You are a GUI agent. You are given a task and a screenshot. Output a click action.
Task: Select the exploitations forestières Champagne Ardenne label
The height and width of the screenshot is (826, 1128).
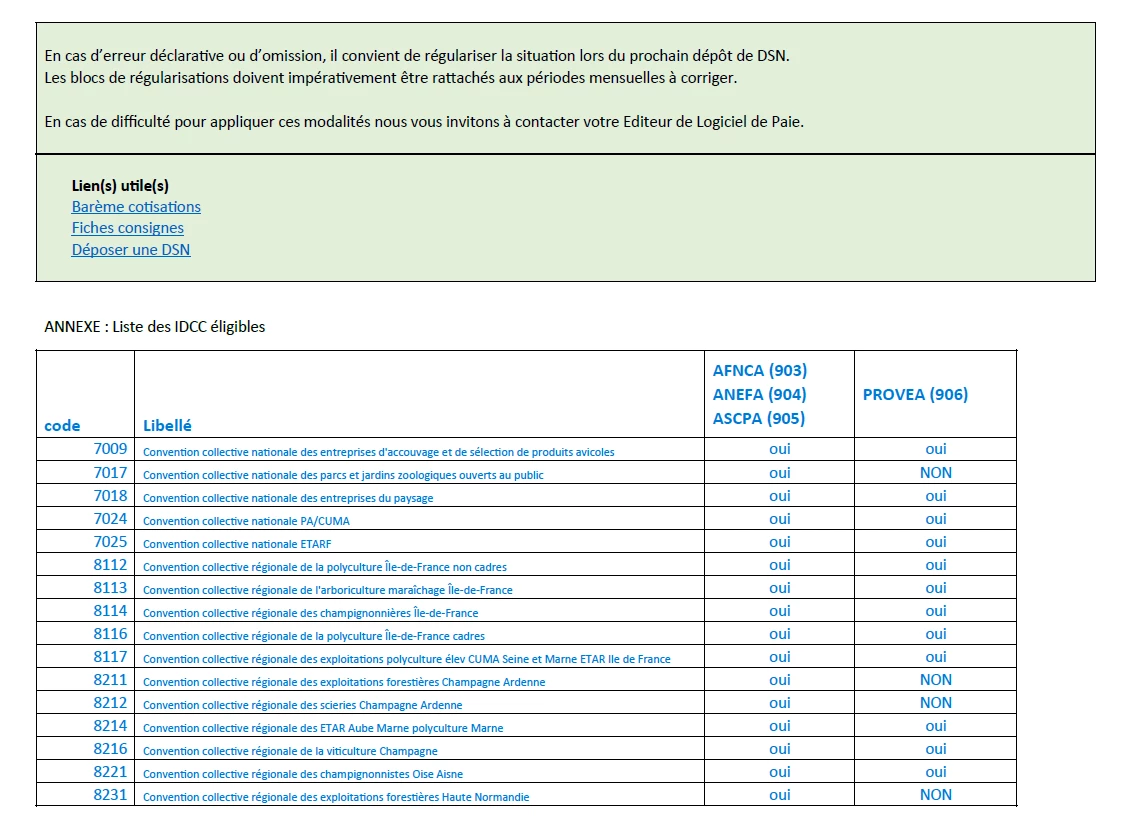coord(344,682)
